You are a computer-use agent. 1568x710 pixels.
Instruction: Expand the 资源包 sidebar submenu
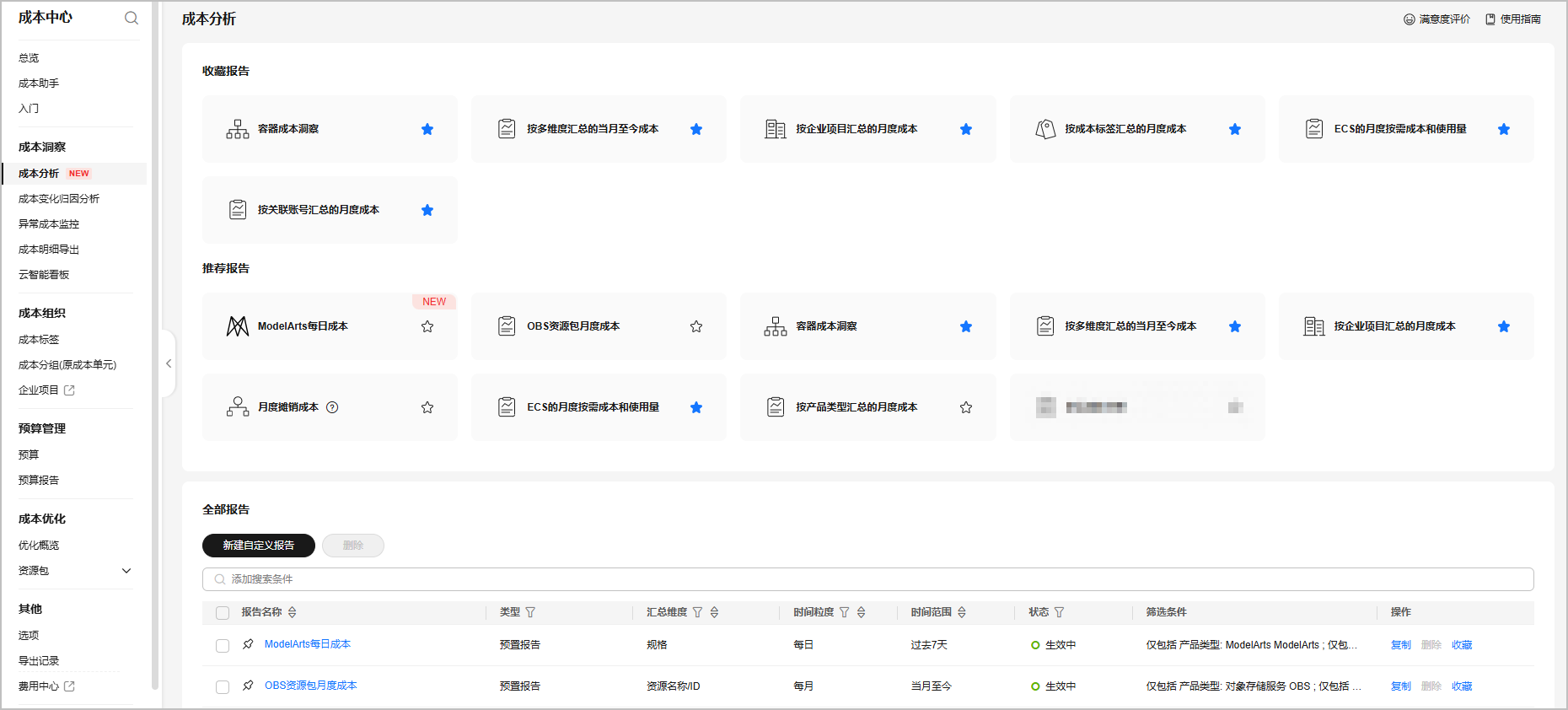click(x=126, y=571)
